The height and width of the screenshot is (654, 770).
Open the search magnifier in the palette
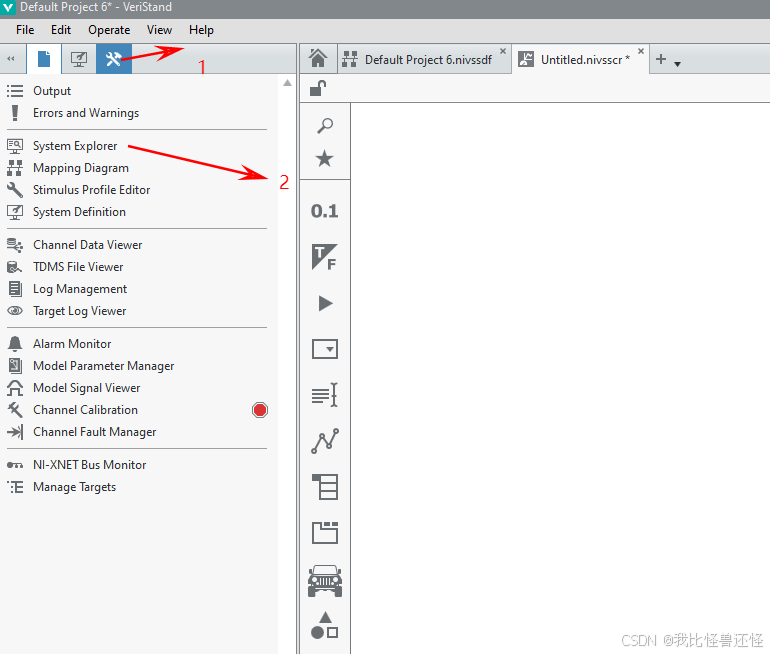(x=325, y=126)
